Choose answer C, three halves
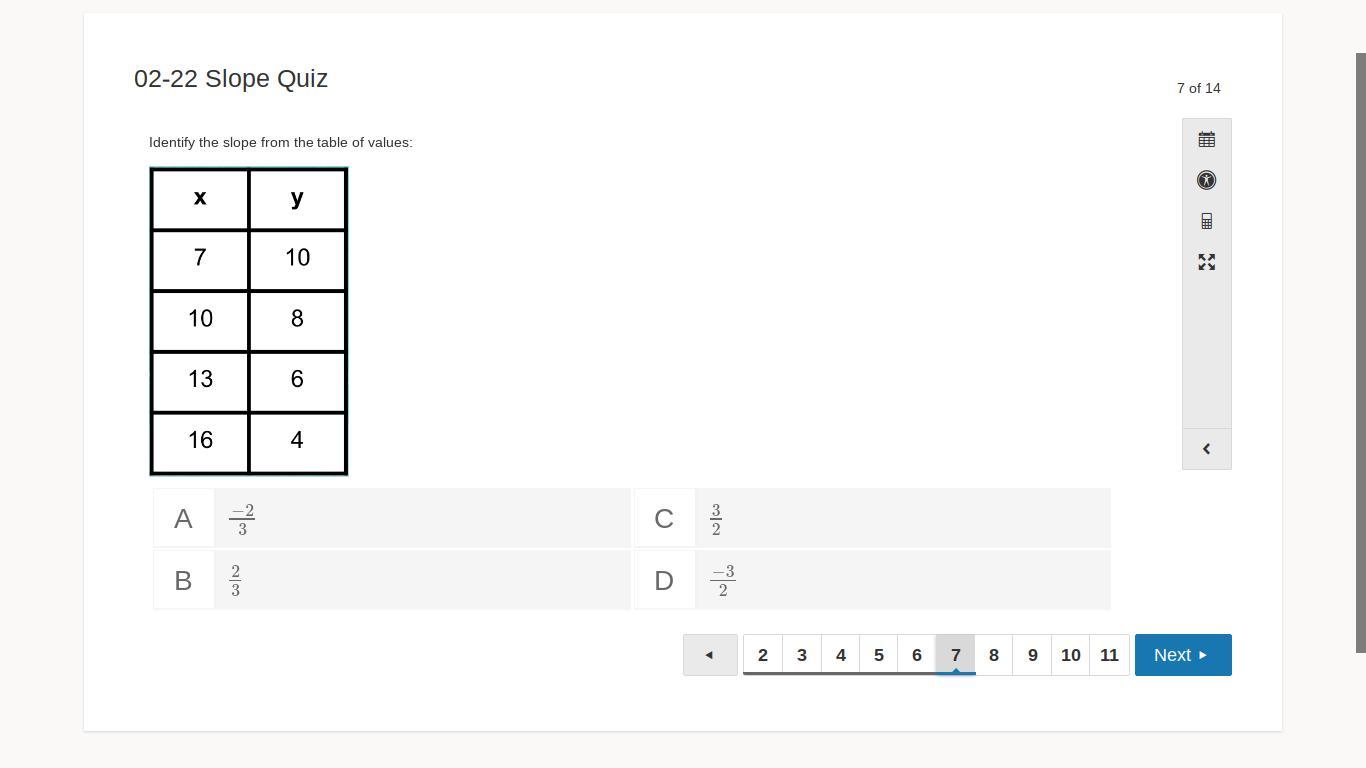 coord(872,519)
